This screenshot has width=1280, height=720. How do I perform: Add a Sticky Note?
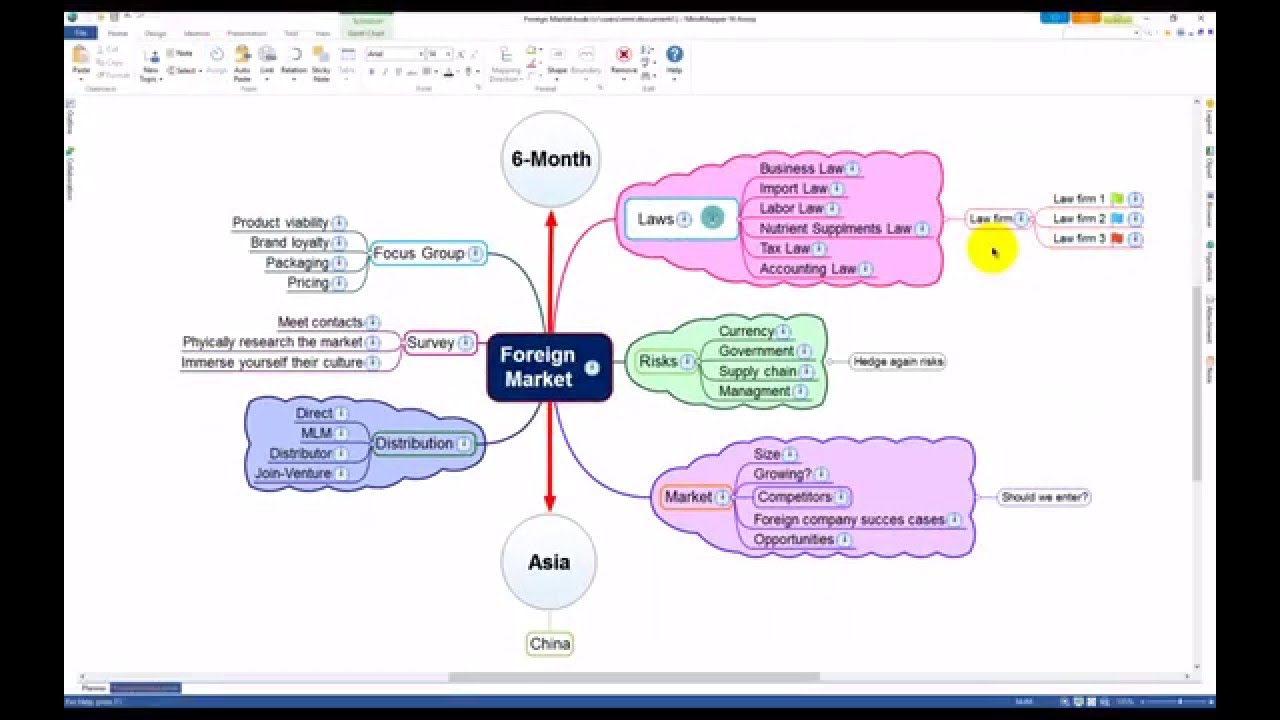[x=321, y=63]
